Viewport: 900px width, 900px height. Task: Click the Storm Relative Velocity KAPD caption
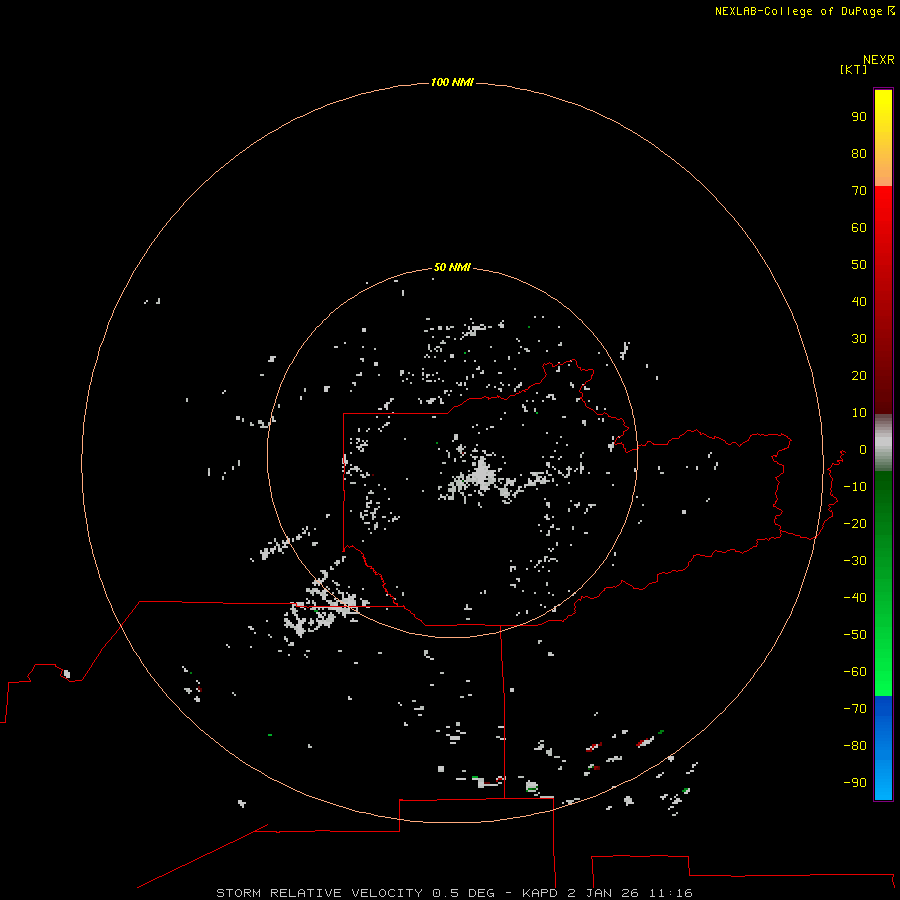[454, 893]
